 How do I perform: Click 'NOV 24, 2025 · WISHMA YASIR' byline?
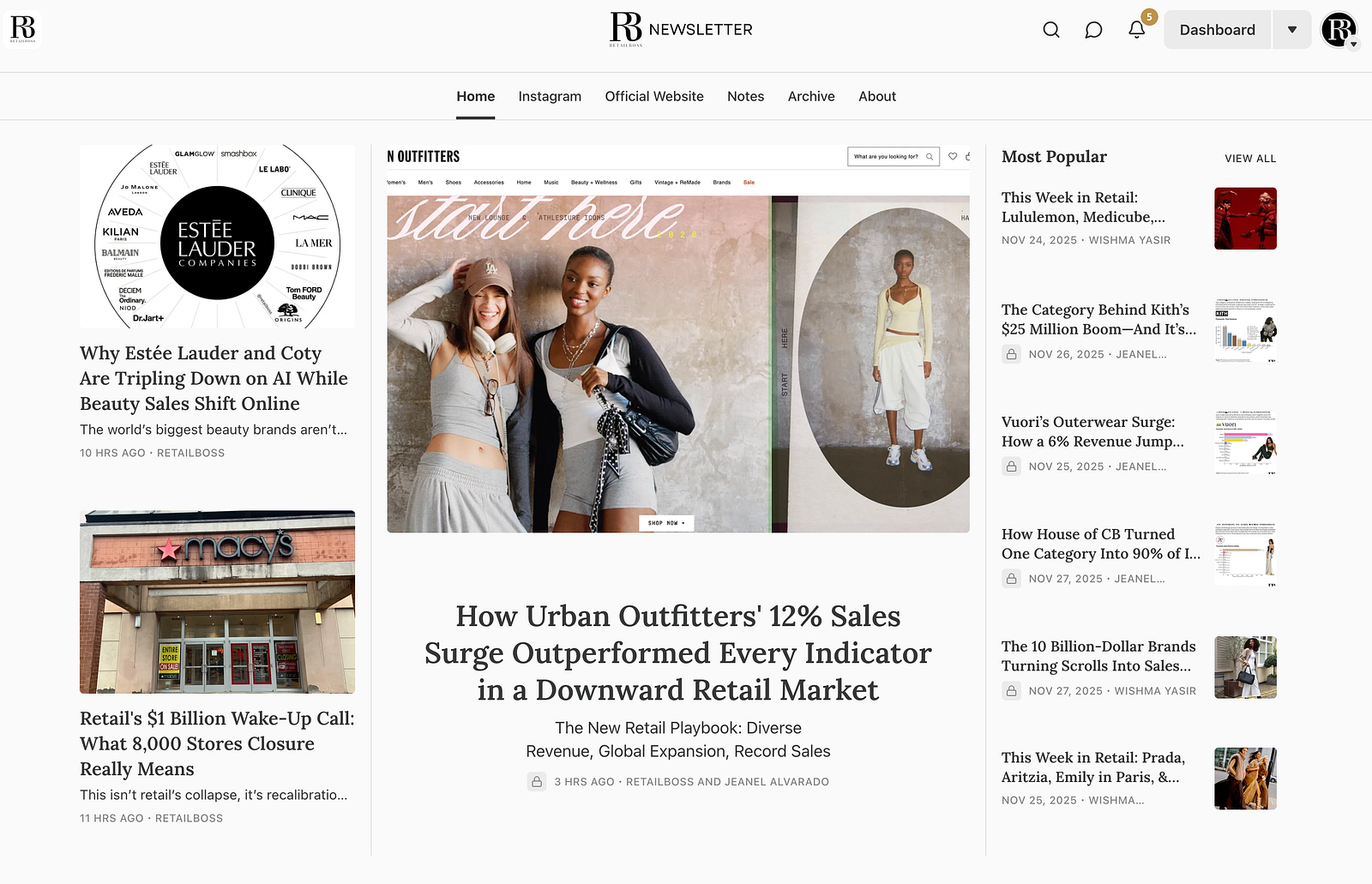coord(1086,240)
